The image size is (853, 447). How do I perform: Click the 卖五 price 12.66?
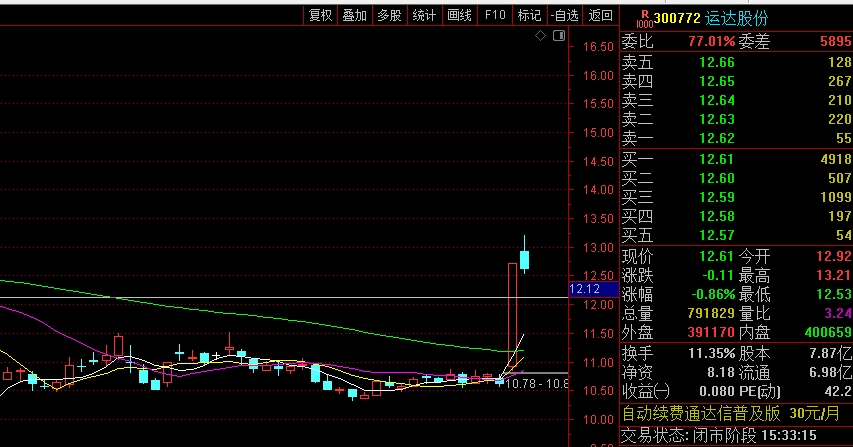(x=716, y=63)
